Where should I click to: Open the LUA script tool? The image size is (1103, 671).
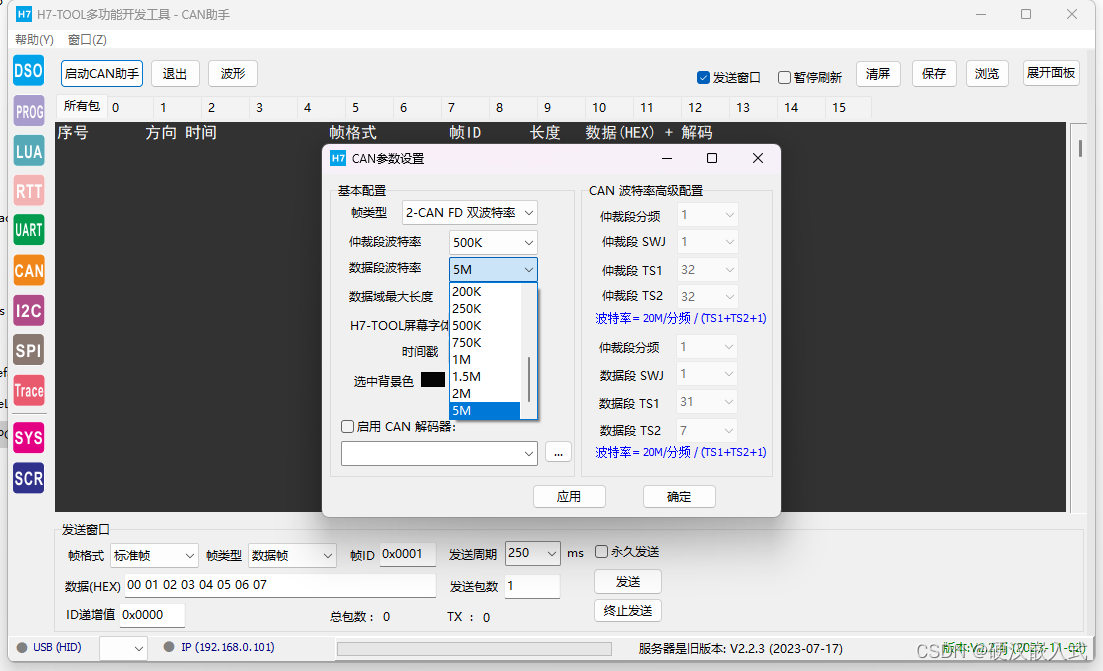[29, 151]
